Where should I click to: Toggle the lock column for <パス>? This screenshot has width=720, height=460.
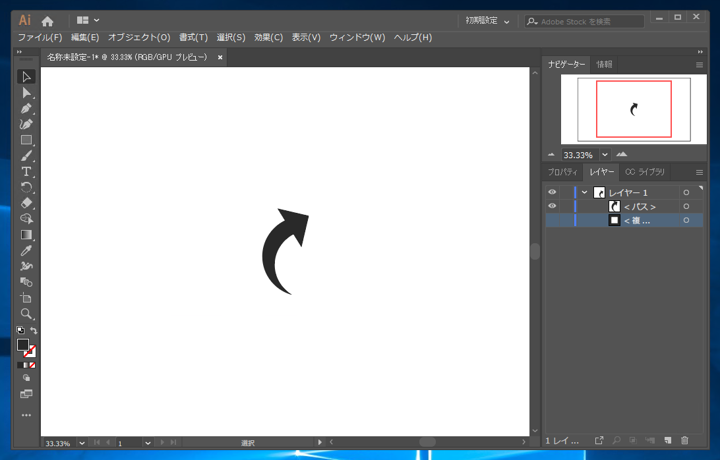pyautogui.click(x=565, y=206)
